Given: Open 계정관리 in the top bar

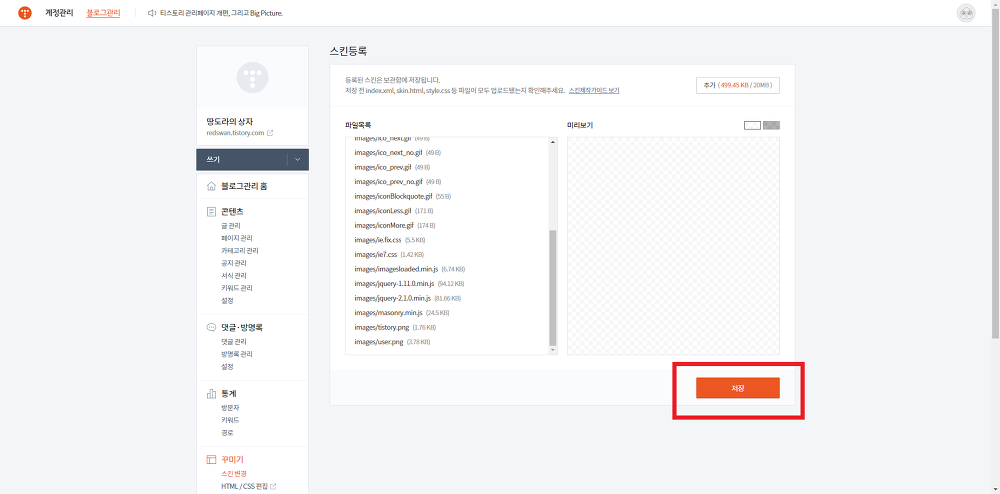Looking at the screenshot, I should pos(59,13).
